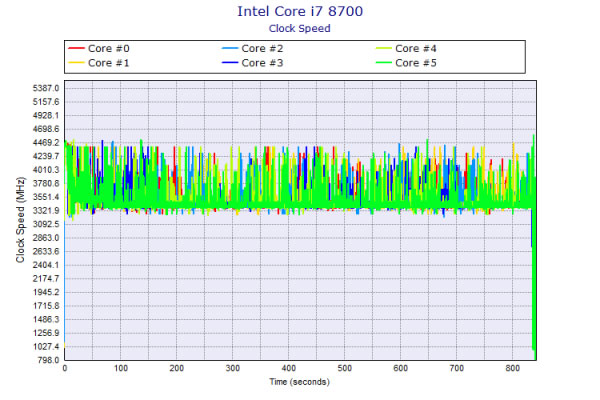The image size is (600, 400).
Task: Click the Time (seconds) axis label
Action: coord(299,382)
